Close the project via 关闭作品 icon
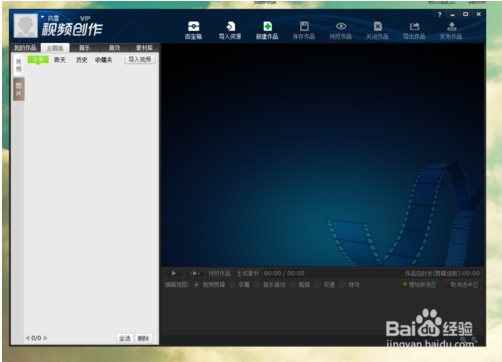The width and height of the screenshot is (502, 362). pos(377,30)
